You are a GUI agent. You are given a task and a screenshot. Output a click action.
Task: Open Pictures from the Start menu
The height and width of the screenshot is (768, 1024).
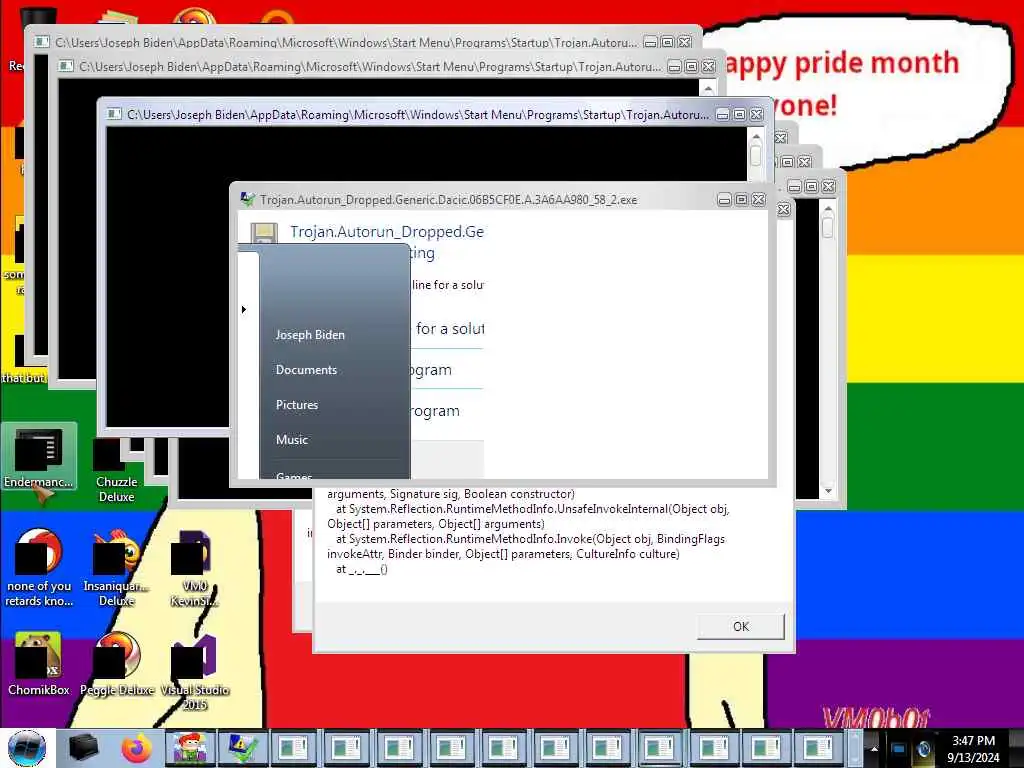pos(297,405)
